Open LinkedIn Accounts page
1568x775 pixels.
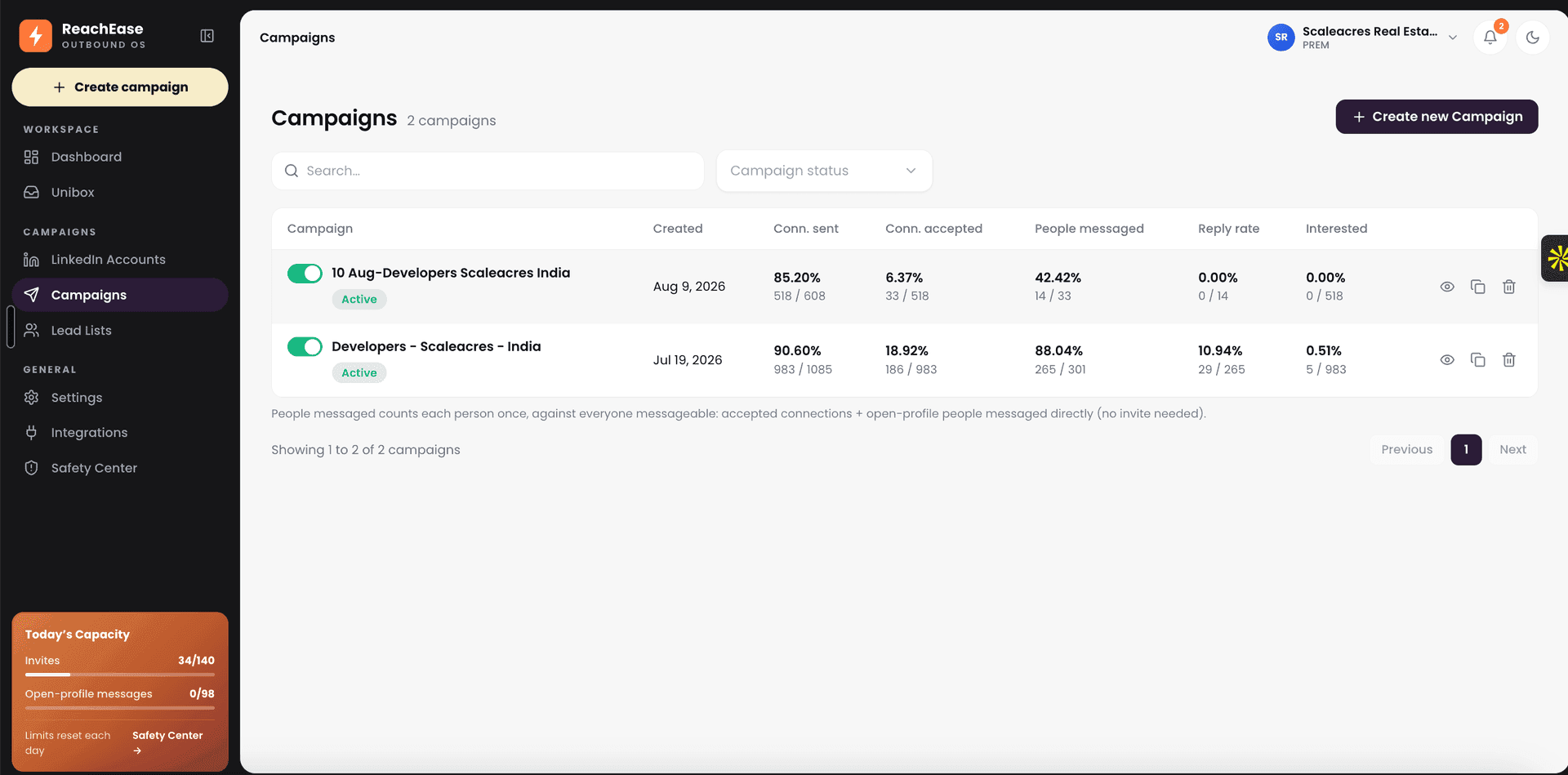(120, 260)
